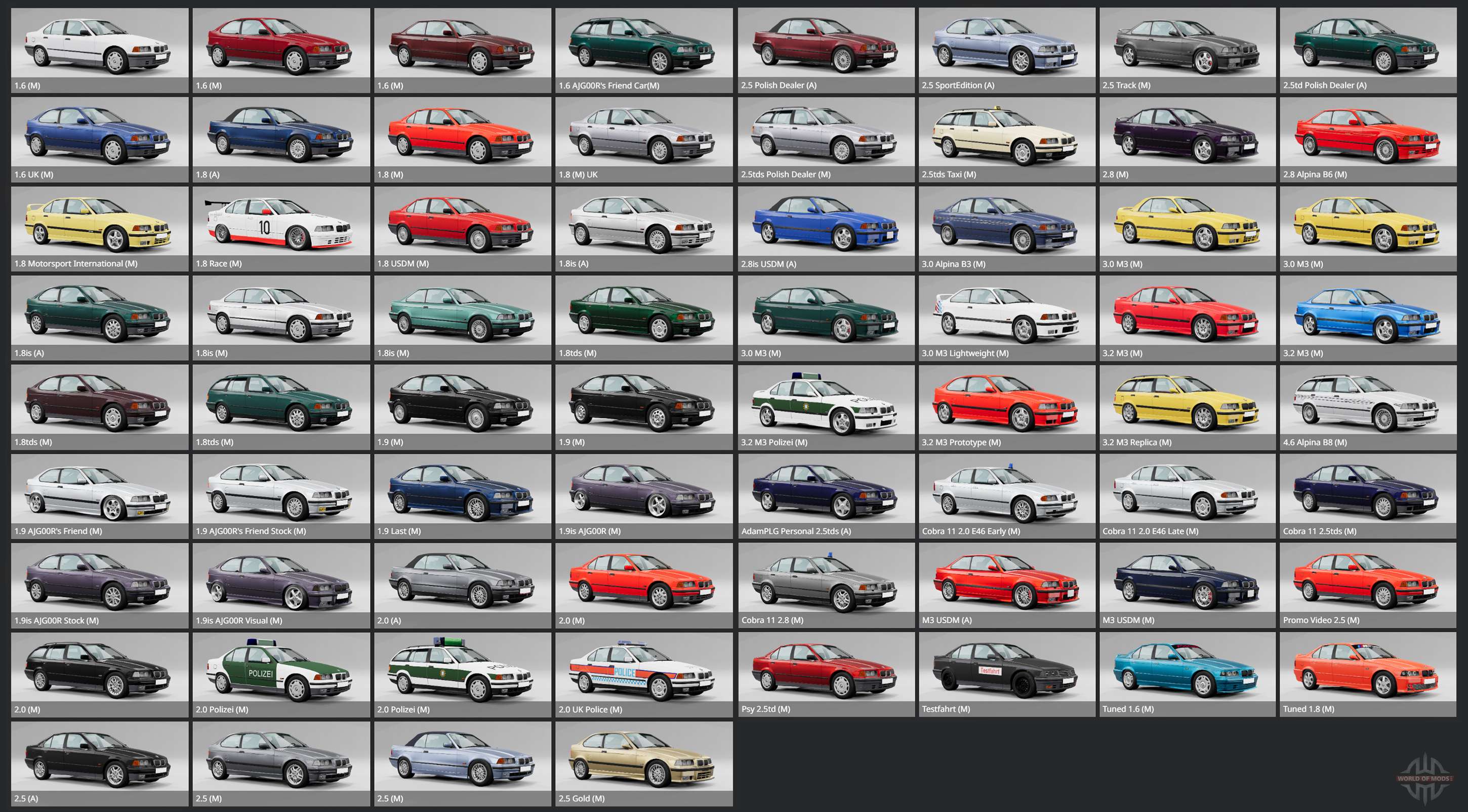Pick the red 3.2 M3 (M) coupe
1468x812 pixels.
pyautogui.click(x=1188, y=318)
